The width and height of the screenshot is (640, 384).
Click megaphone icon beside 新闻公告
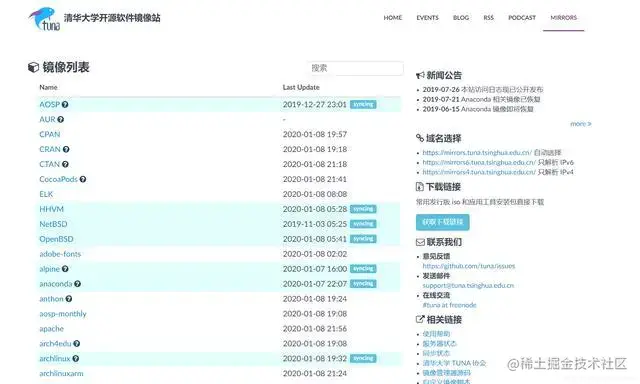420,75
